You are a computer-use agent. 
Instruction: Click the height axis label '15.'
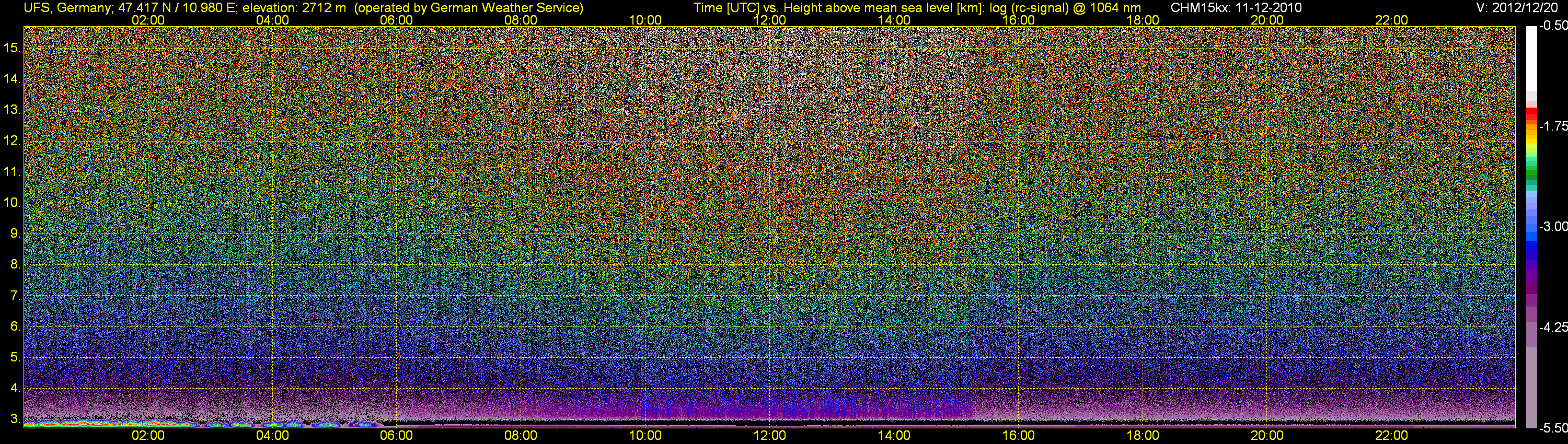tap(12, 48)
